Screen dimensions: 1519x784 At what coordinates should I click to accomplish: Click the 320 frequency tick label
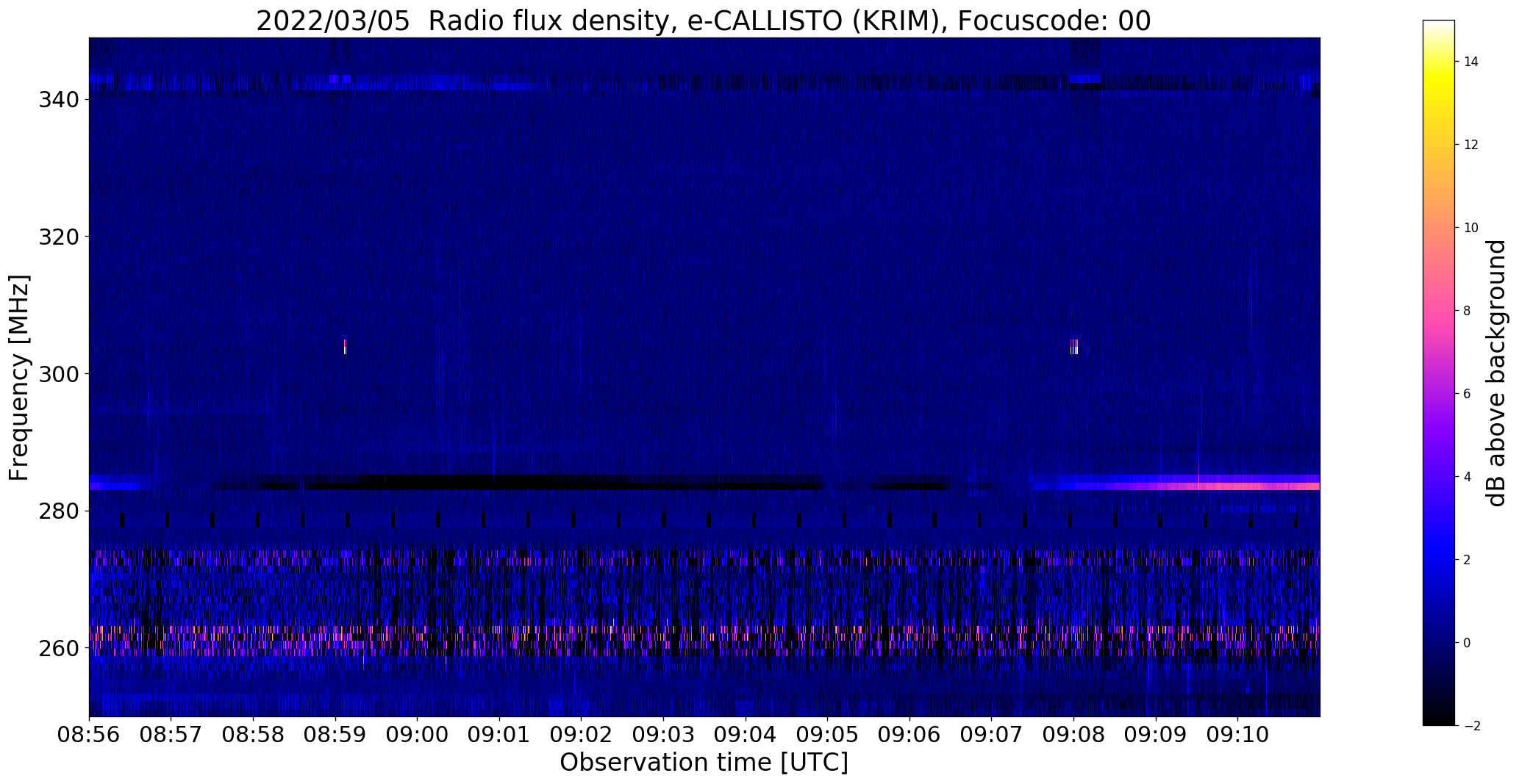click(59, 237)
